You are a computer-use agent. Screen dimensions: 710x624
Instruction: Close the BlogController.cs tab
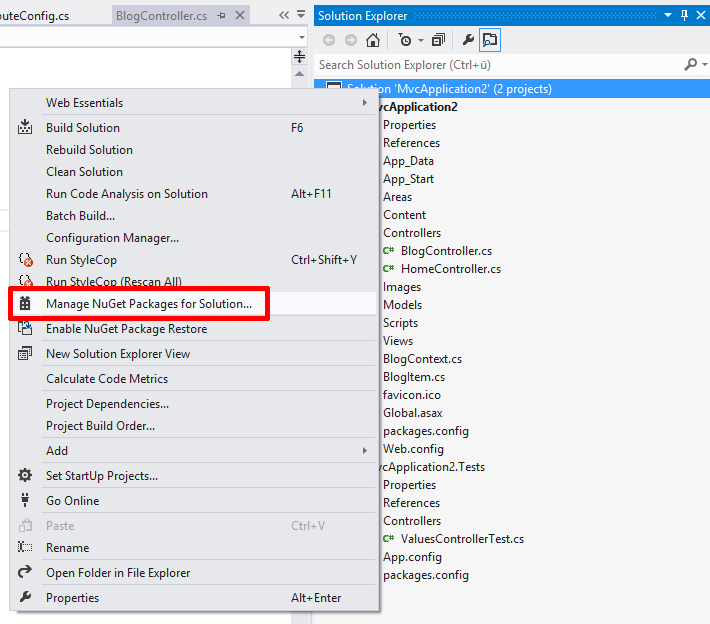(x=240, y=15)
